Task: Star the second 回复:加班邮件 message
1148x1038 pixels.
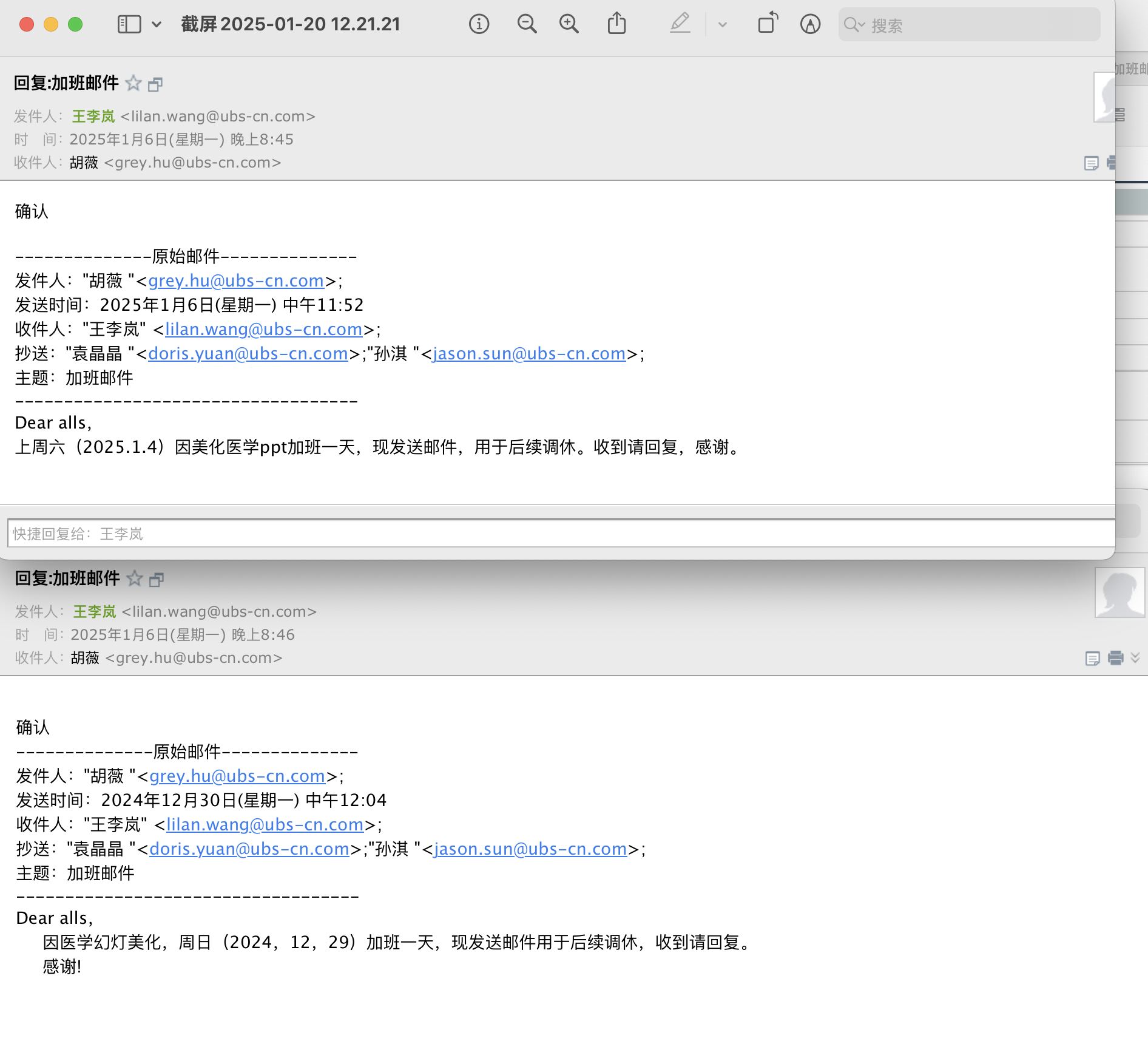Action: (135, 578)
